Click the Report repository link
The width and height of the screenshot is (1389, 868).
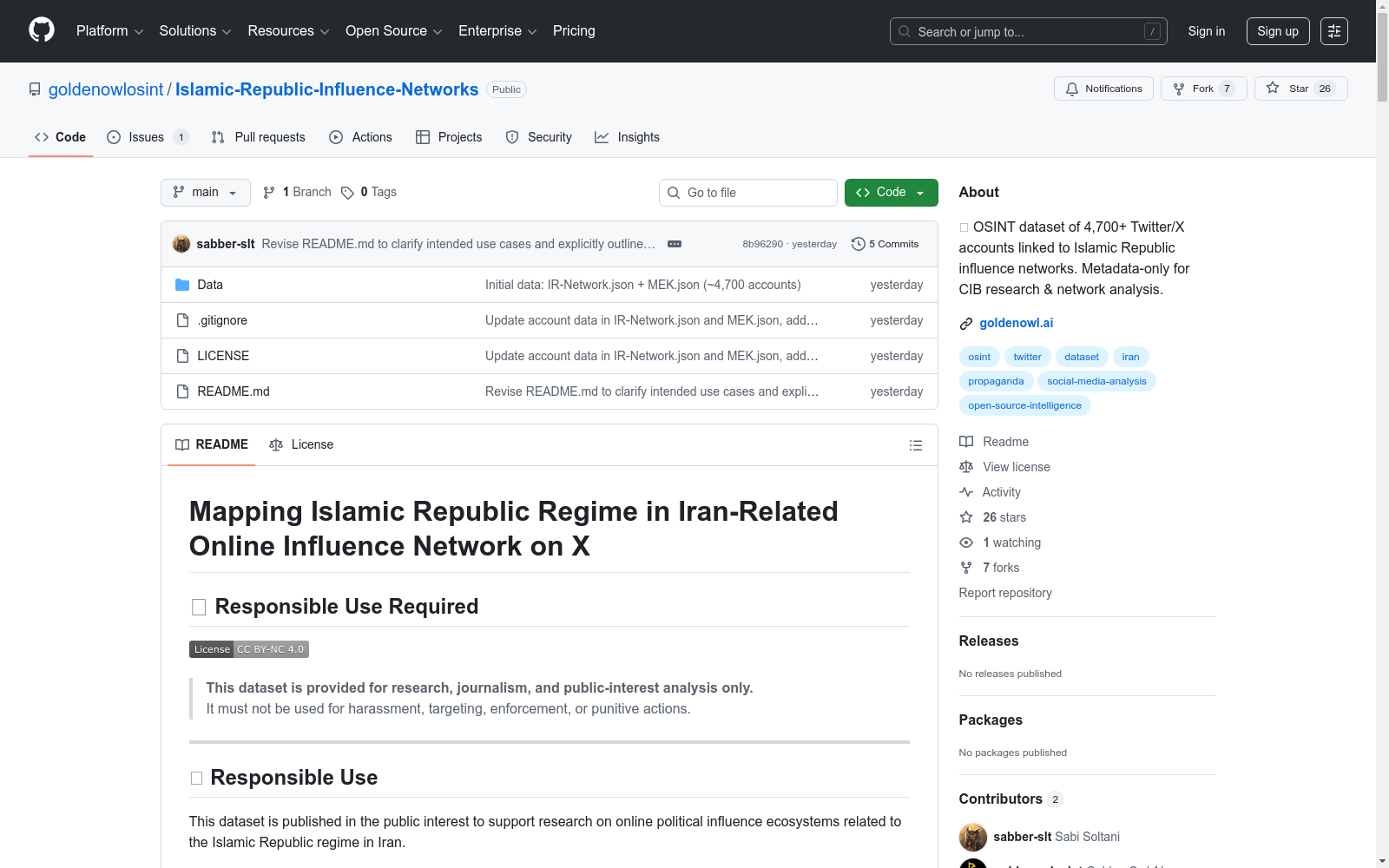tap(1005, 593)
